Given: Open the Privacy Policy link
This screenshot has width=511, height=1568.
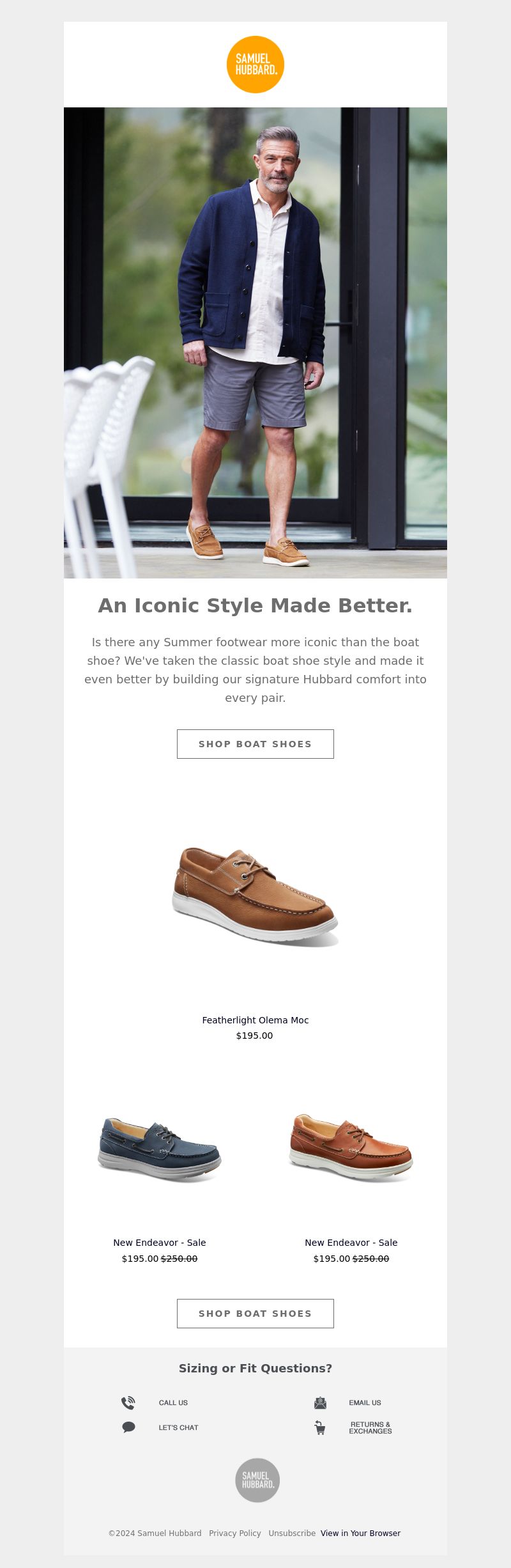Looking at the screenshot, I should [x=235, y=1533].
